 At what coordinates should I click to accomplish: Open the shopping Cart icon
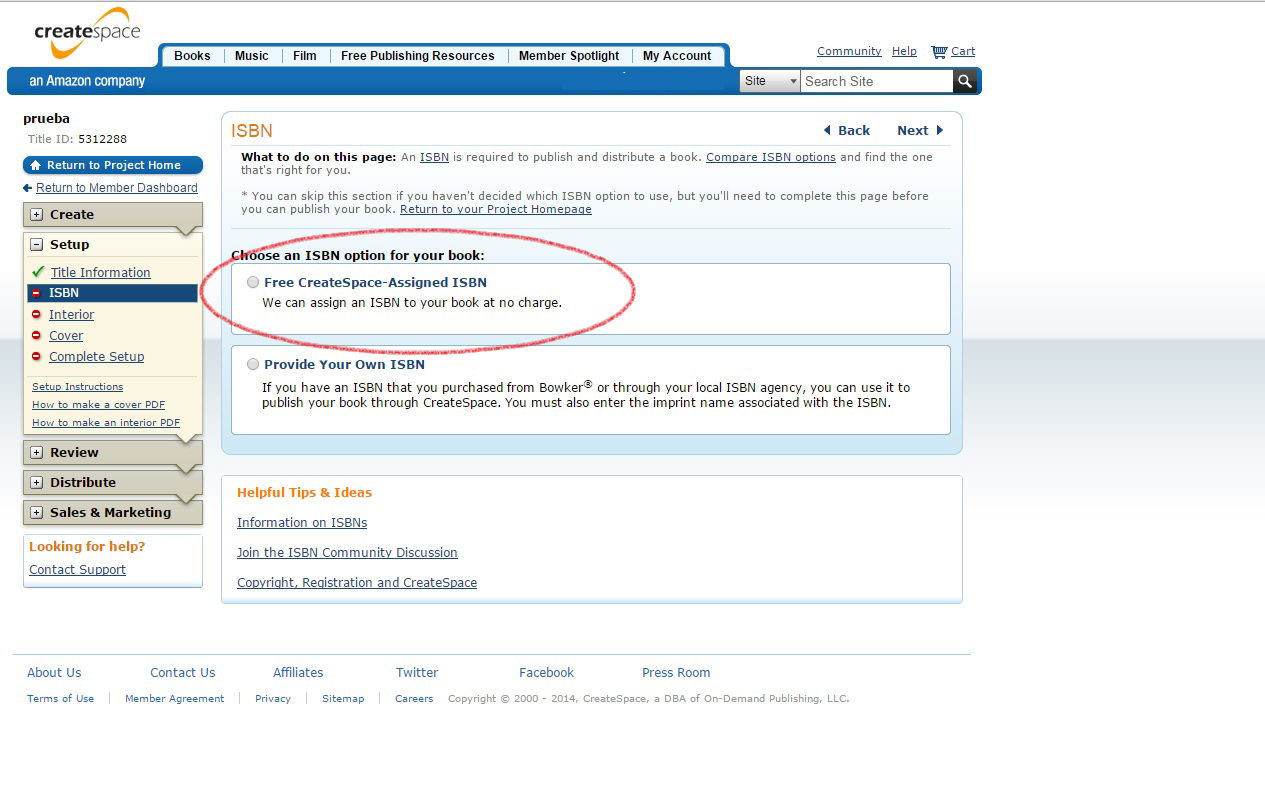[939, 52]
